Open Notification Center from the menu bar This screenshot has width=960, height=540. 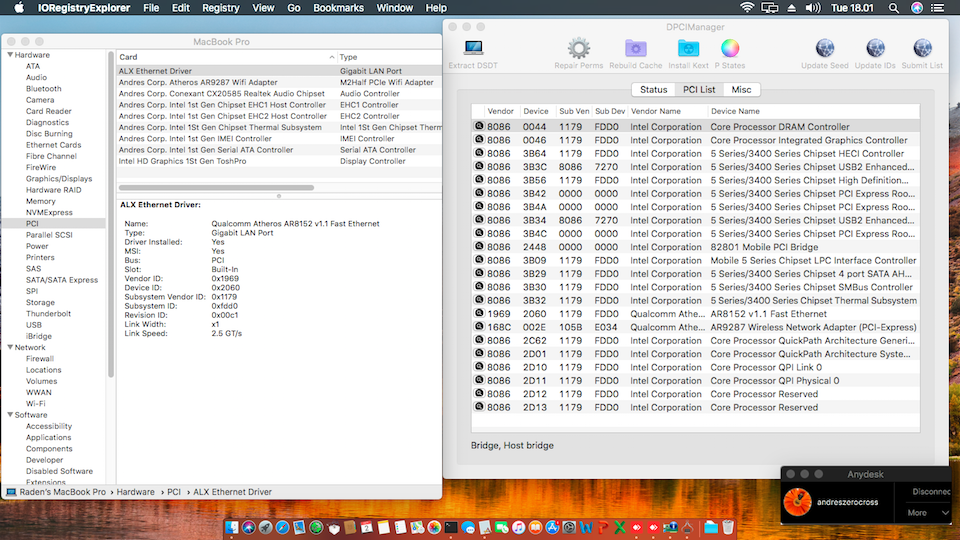(x=937, y=8)
